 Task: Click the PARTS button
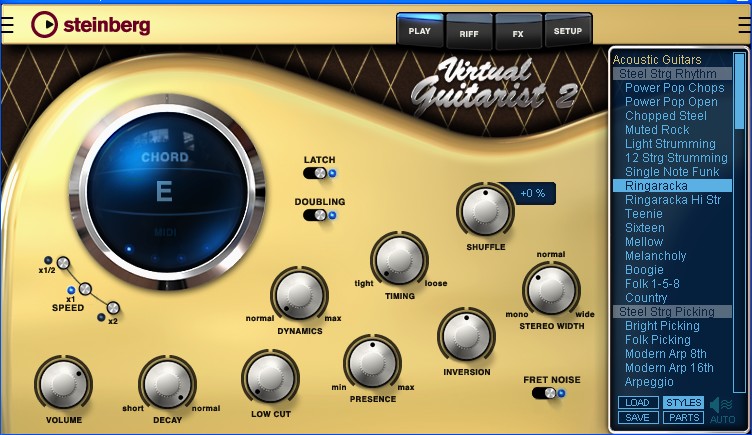tap(684, 418)
